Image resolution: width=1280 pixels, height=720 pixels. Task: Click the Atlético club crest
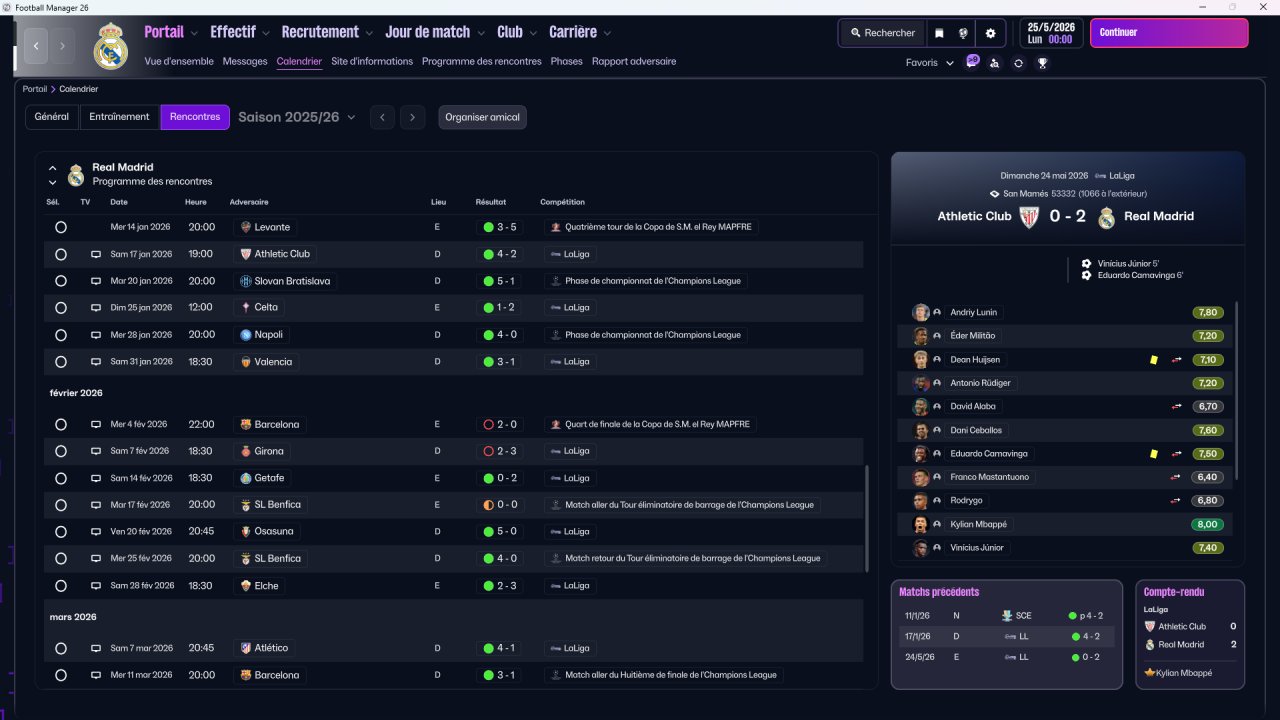pyautogui.click(x=245, y=648)
